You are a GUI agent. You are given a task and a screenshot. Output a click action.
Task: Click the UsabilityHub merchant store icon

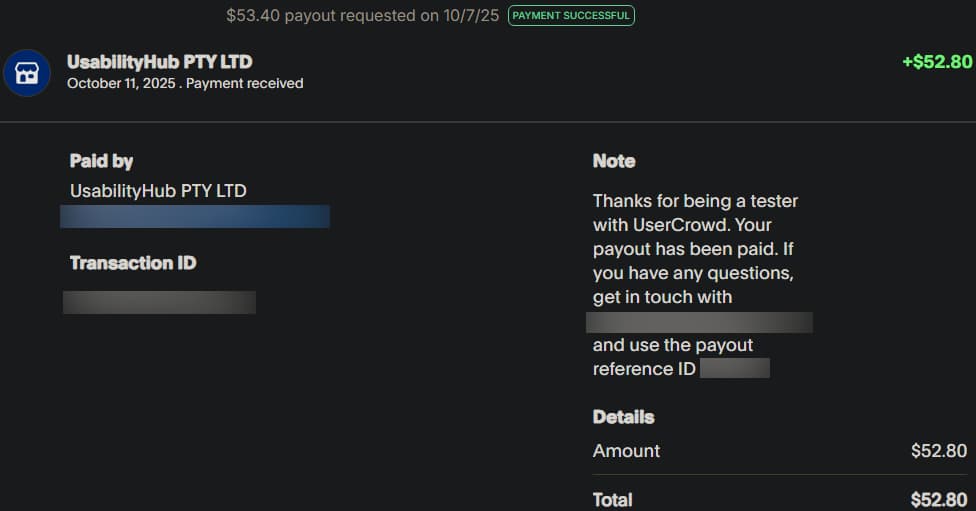point(27,73)
